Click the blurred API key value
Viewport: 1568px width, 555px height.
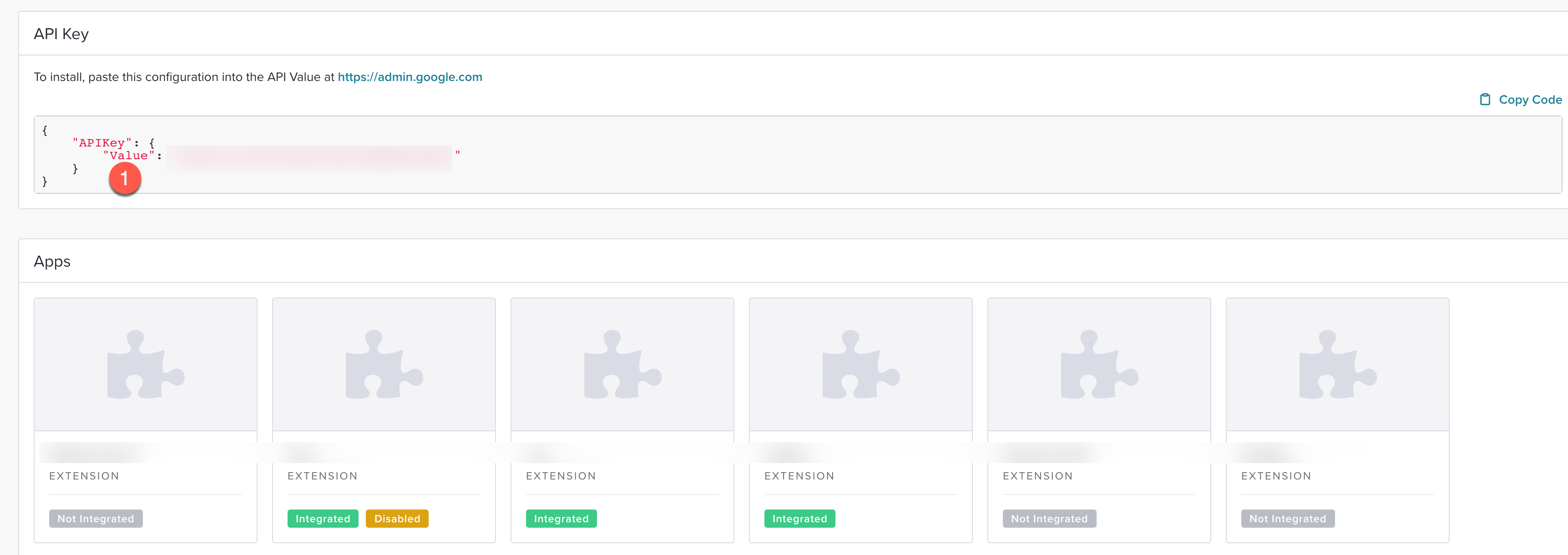tap(309, 158)
